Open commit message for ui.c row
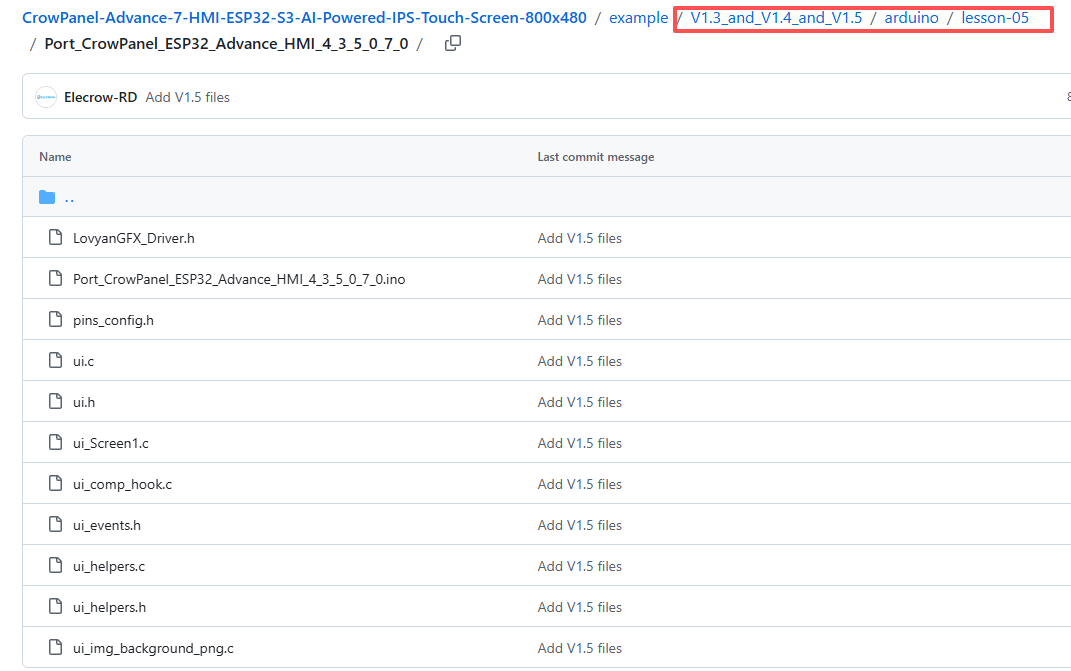This screenshot has width=1071, height=671. (579, 361)
